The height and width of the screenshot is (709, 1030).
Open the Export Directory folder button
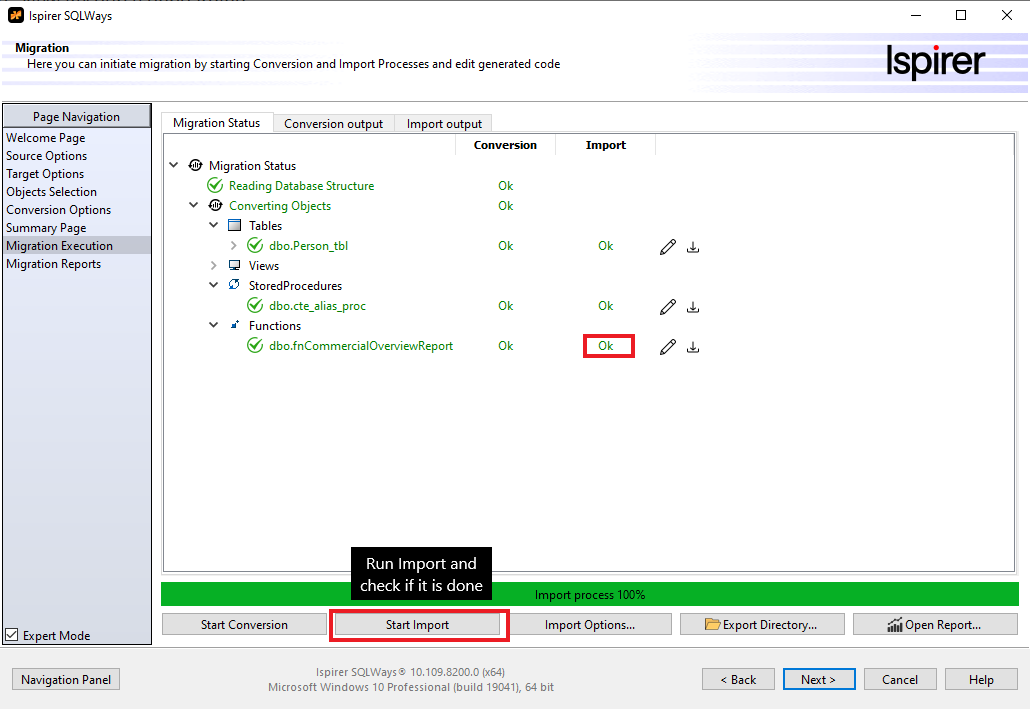click(761, 625)
